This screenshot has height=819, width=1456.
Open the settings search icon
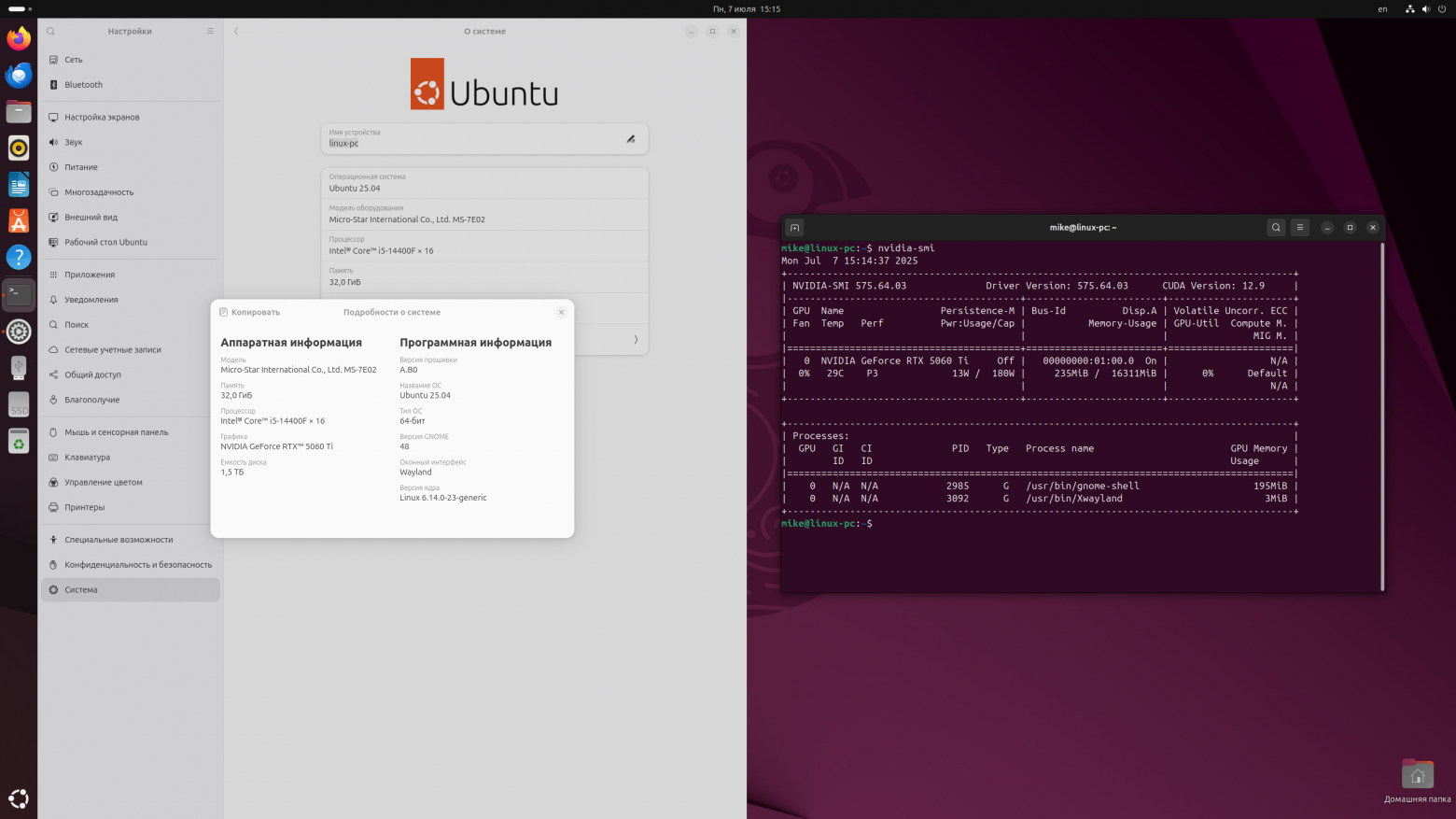point(50,31)
